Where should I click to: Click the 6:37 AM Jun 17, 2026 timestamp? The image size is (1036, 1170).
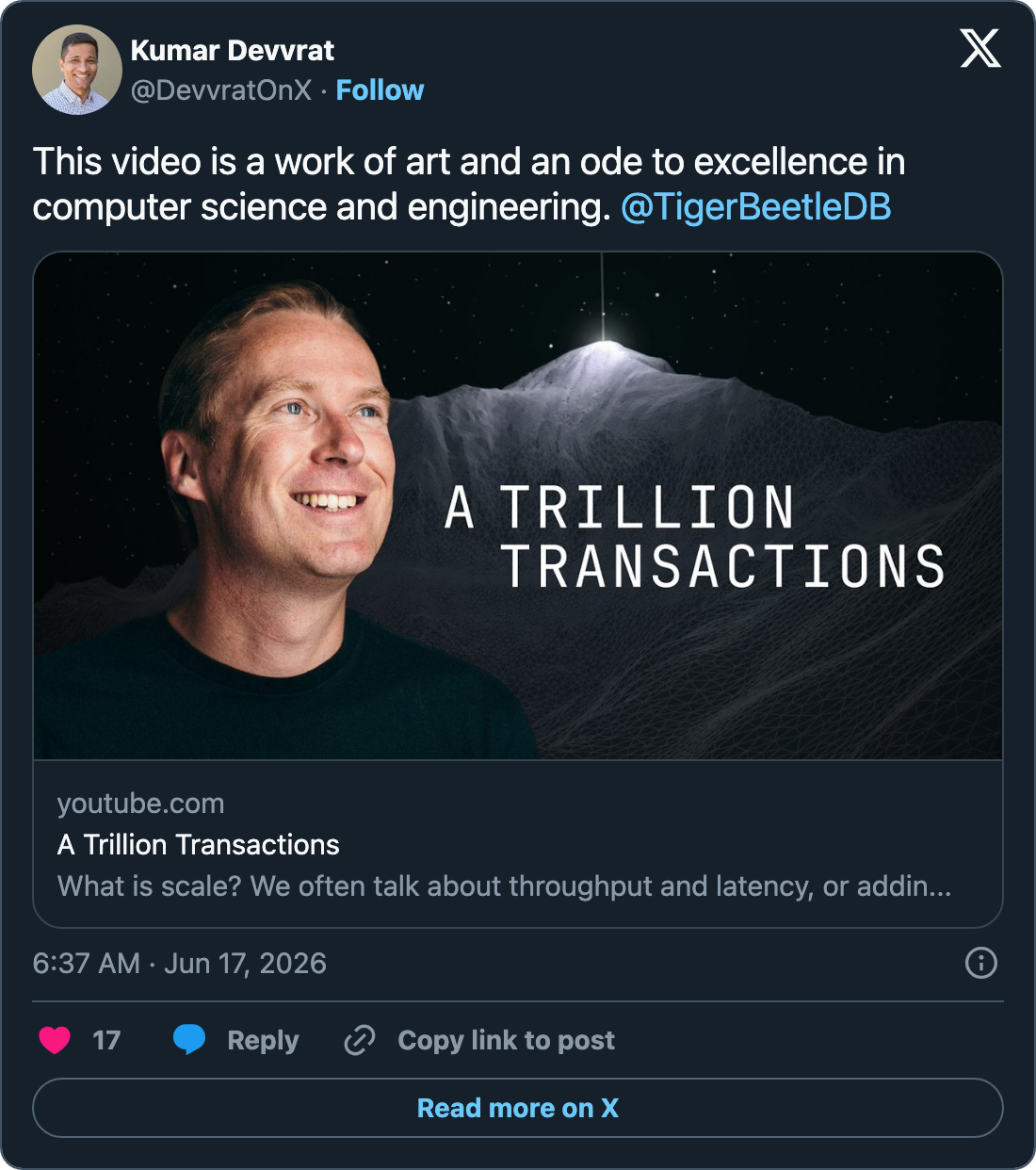click(x=179, y=964)
